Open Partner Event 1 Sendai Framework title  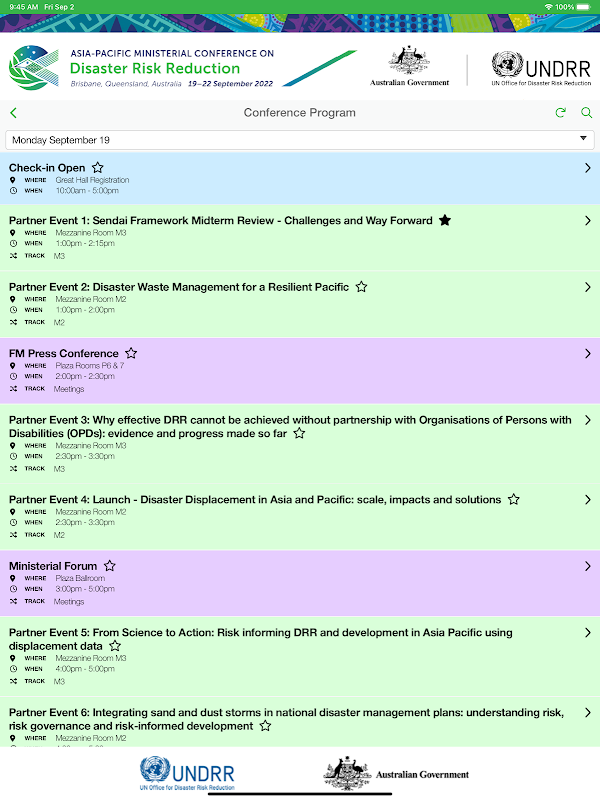(220, 220)
